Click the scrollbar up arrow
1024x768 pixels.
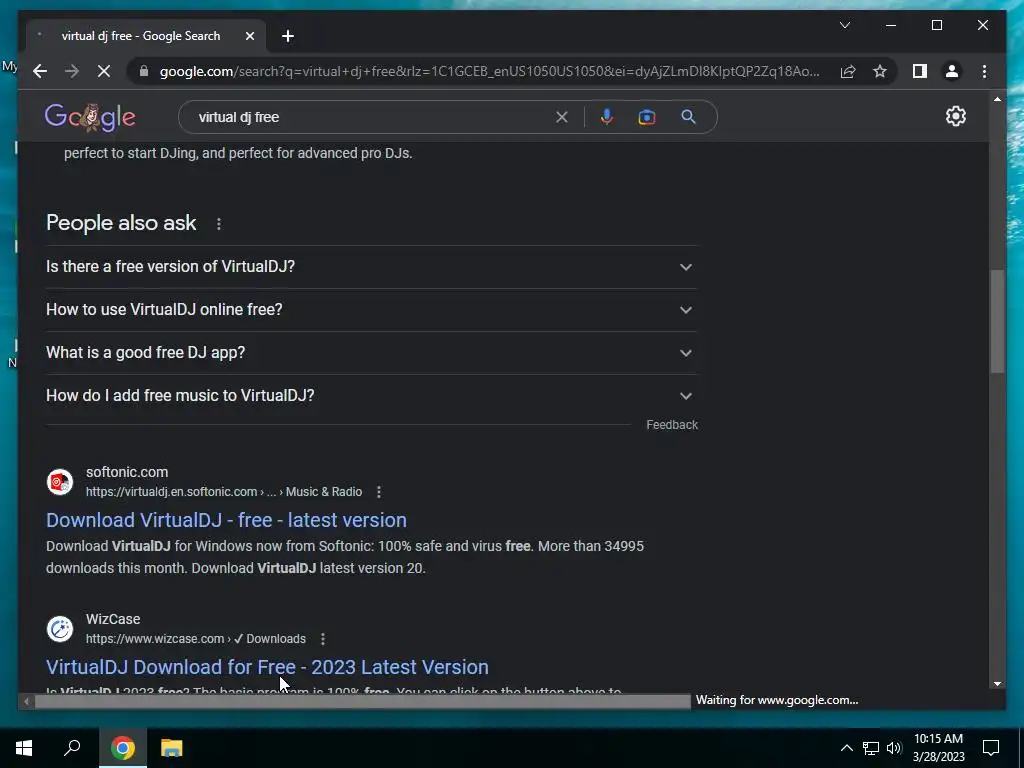pos(997,99)
